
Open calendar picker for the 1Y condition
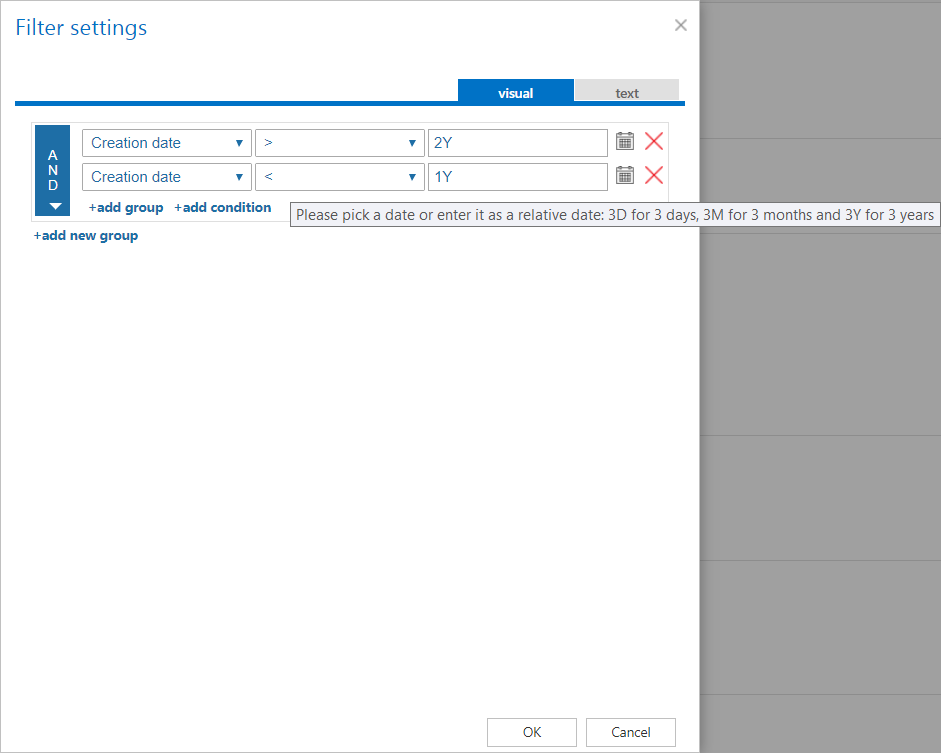(625, 176)
